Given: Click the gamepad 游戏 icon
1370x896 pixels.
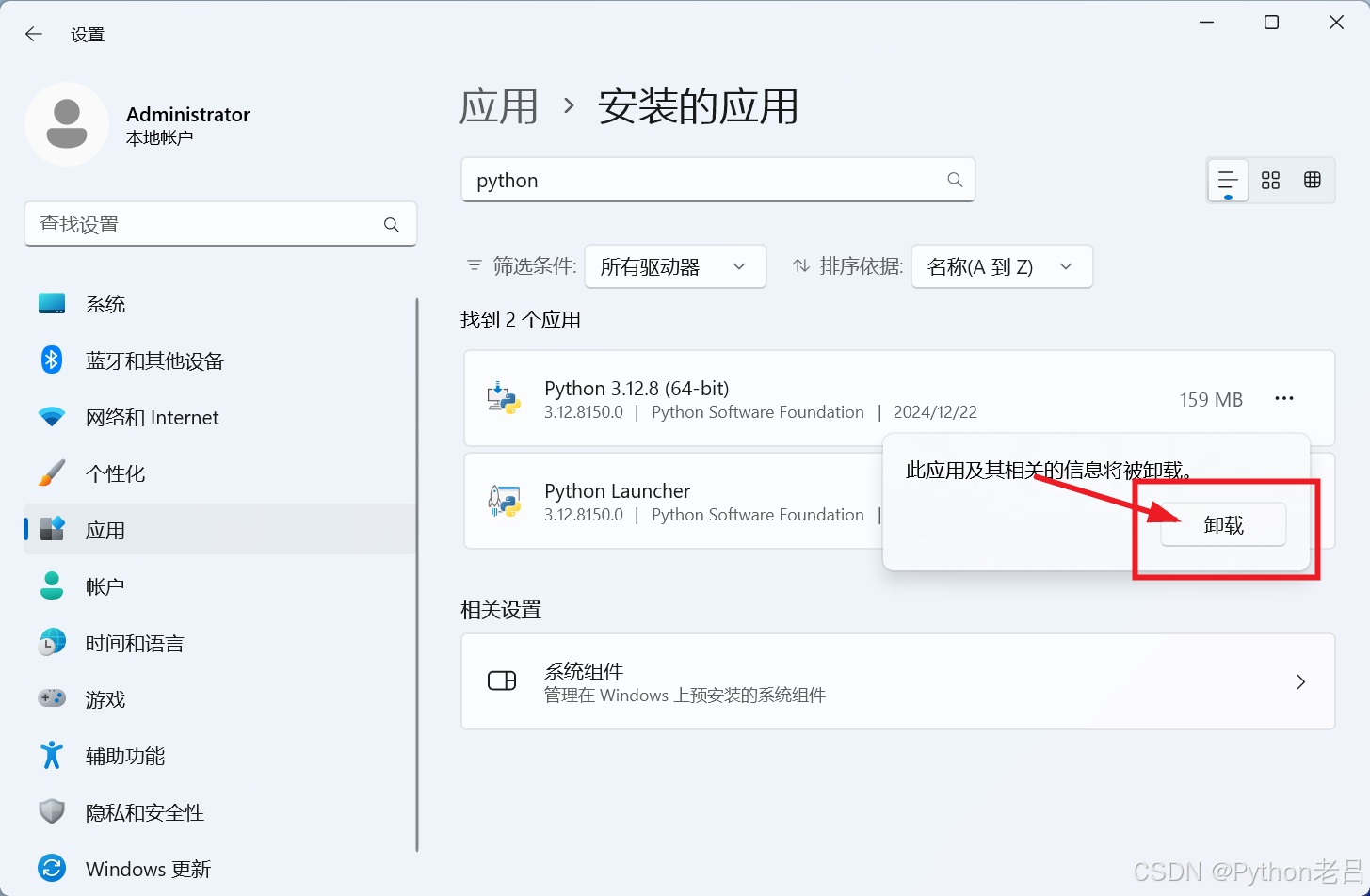Looking at the screenshot, I should pyautogui.click(x=52, y=698).
